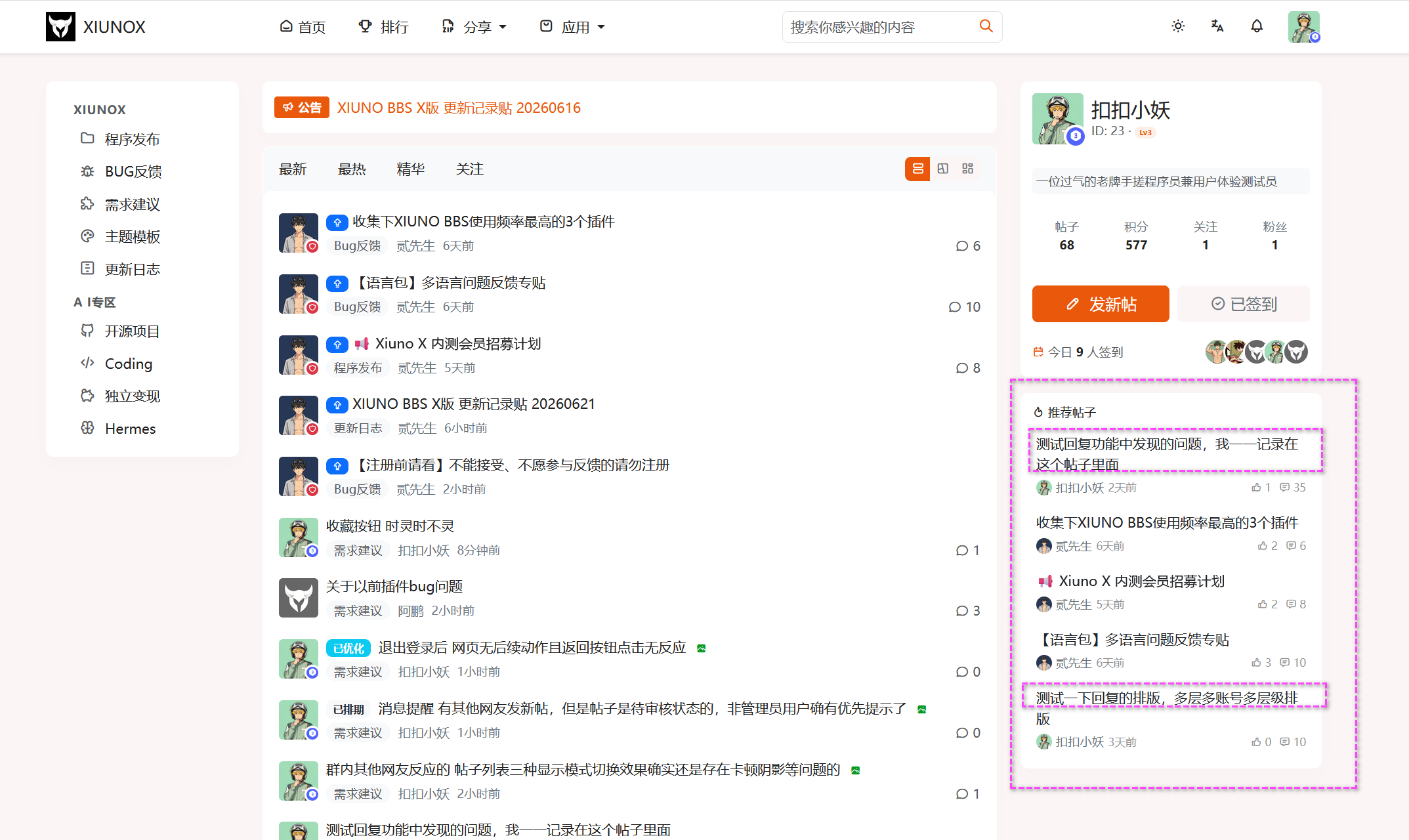Select the 关注 tab
Viewport: 1409px width, 840px height.
(x=470, y=169)
